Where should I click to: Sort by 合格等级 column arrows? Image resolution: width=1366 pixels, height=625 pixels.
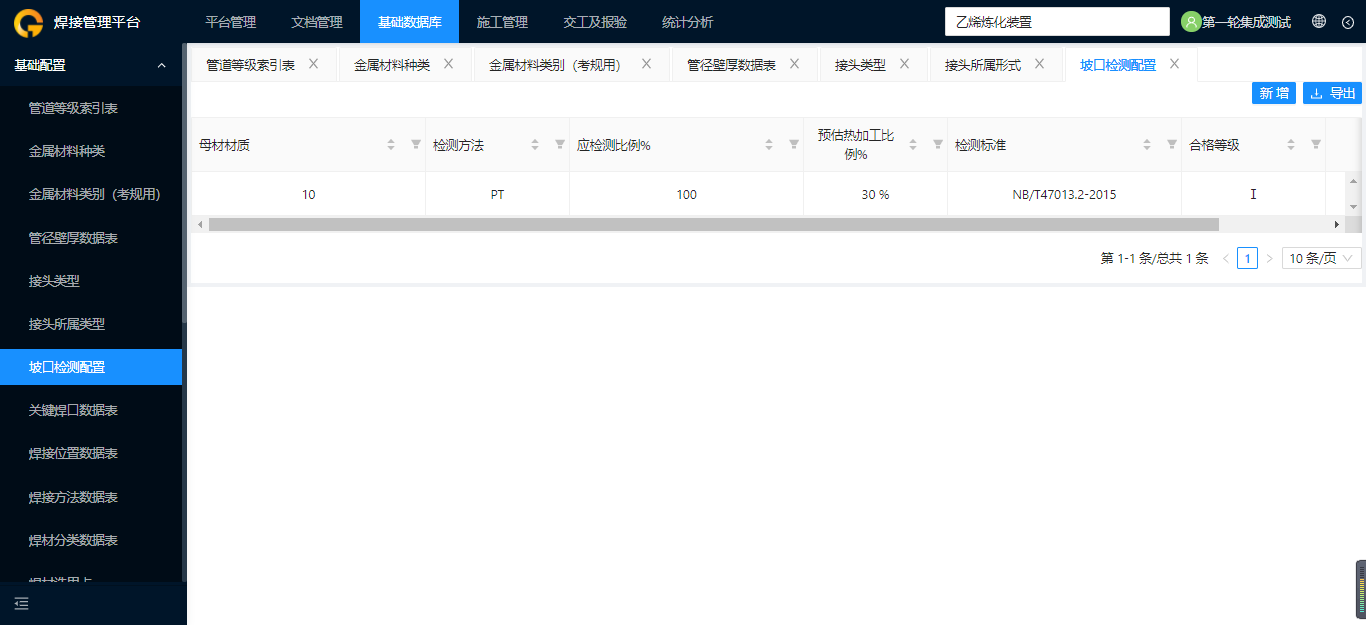click(x=1291, y=145)
